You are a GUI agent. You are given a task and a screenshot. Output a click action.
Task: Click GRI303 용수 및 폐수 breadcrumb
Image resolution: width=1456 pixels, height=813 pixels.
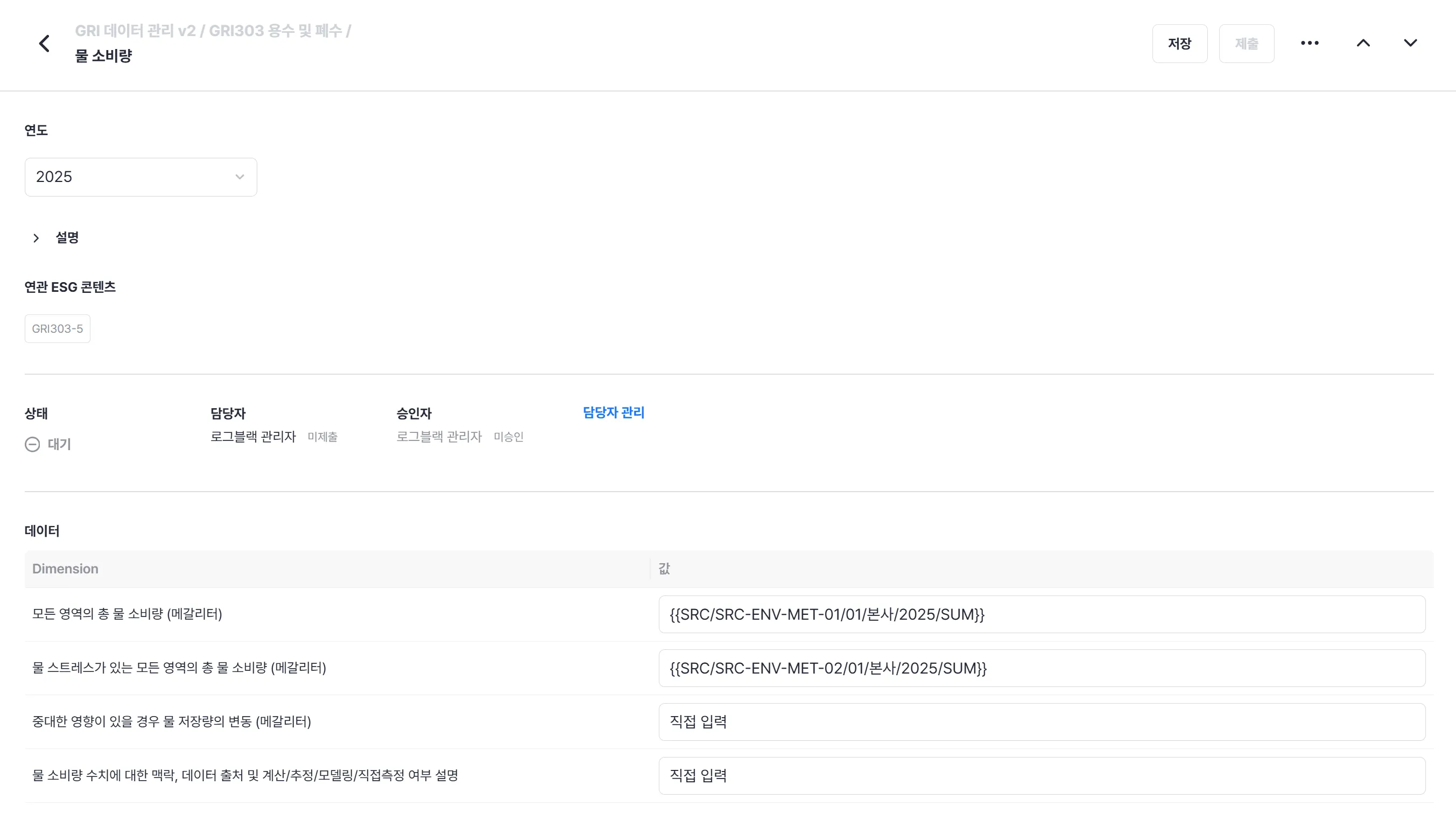275,31
